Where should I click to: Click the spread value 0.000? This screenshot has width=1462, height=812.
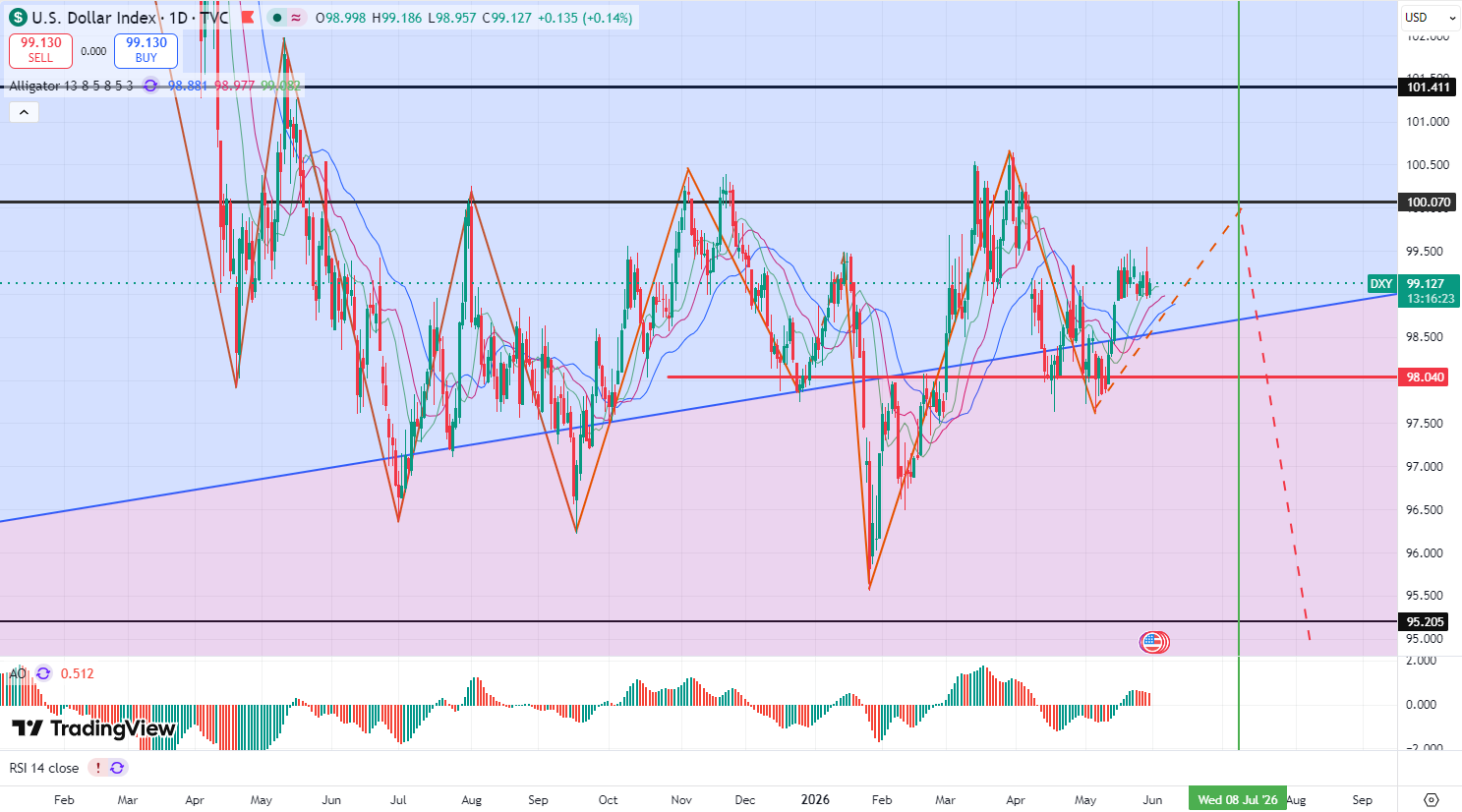pos(93,51)
